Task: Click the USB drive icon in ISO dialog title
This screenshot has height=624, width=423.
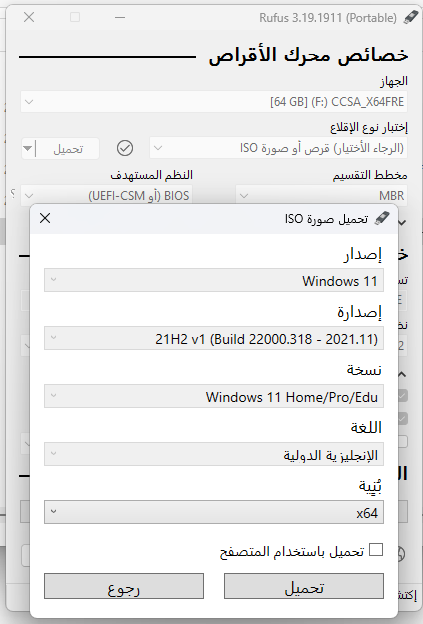Action: coord(382,218)
